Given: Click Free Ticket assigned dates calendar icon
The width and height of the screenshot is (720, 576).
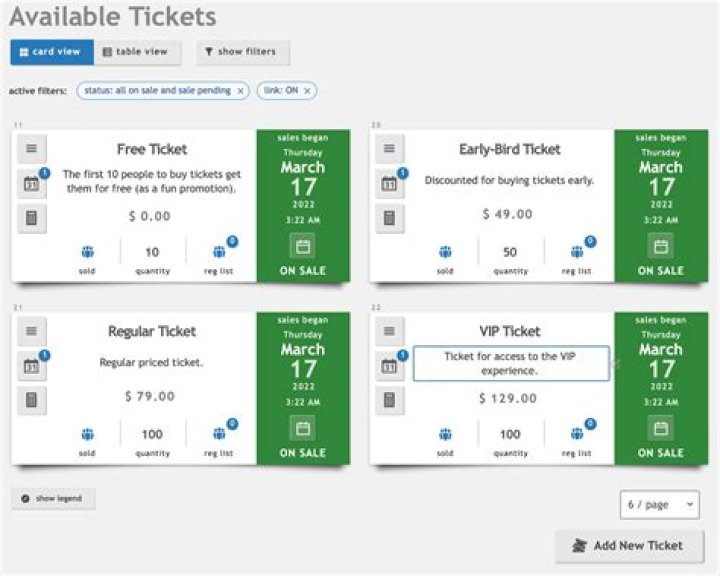Looking at the screenshot, I should tap(31, 184).
